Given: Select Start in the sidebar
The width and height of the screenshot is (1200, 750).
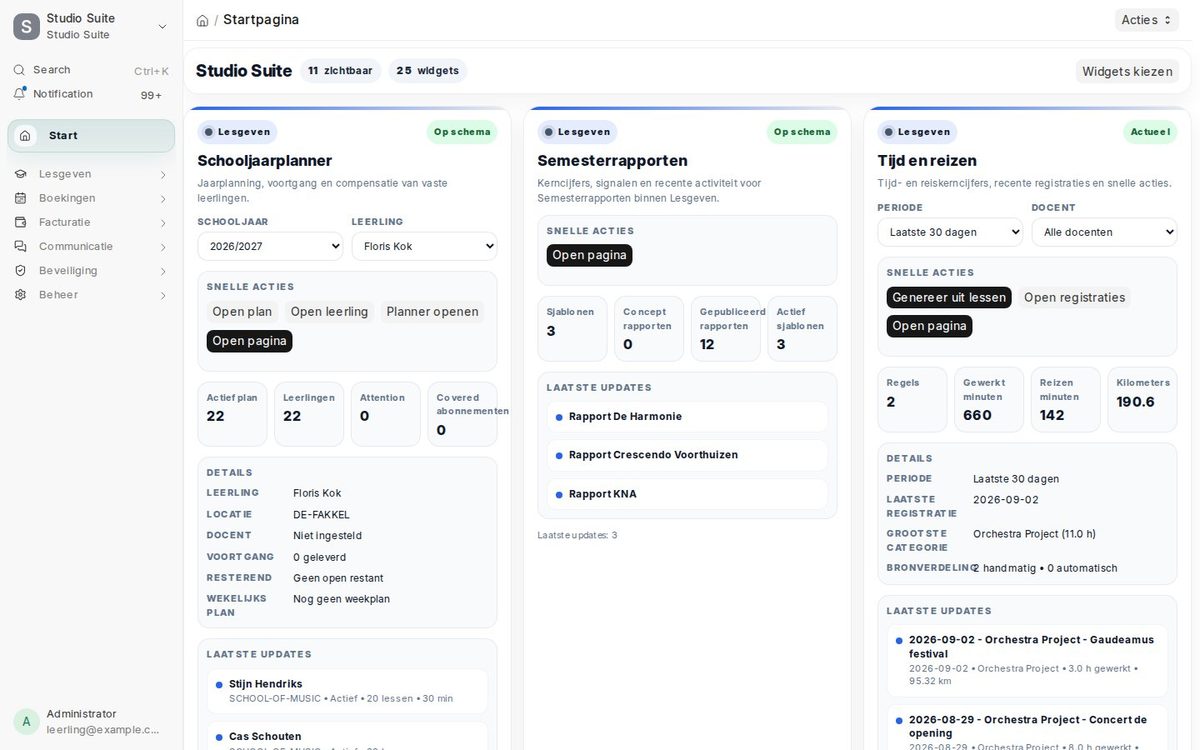Looking at the screenshot, I should (91, 136).
